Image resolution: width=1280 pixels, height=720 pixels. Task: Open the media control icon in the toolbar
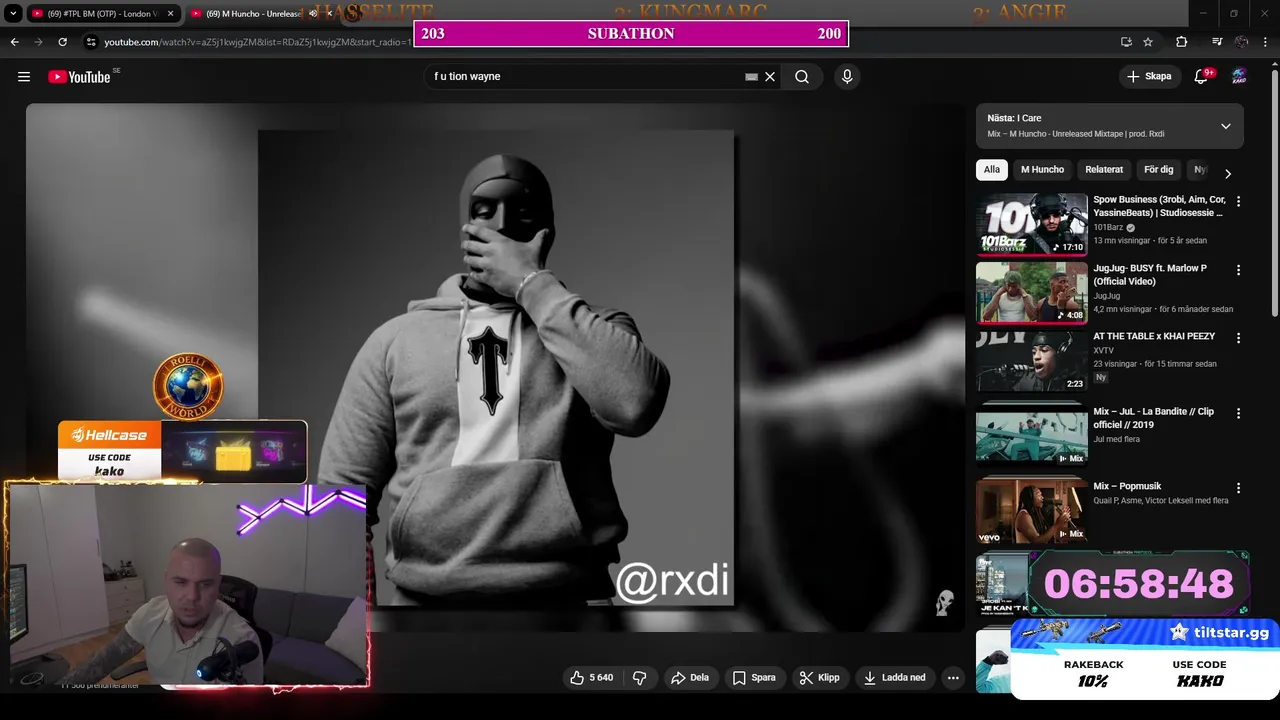click(1217, 42)
